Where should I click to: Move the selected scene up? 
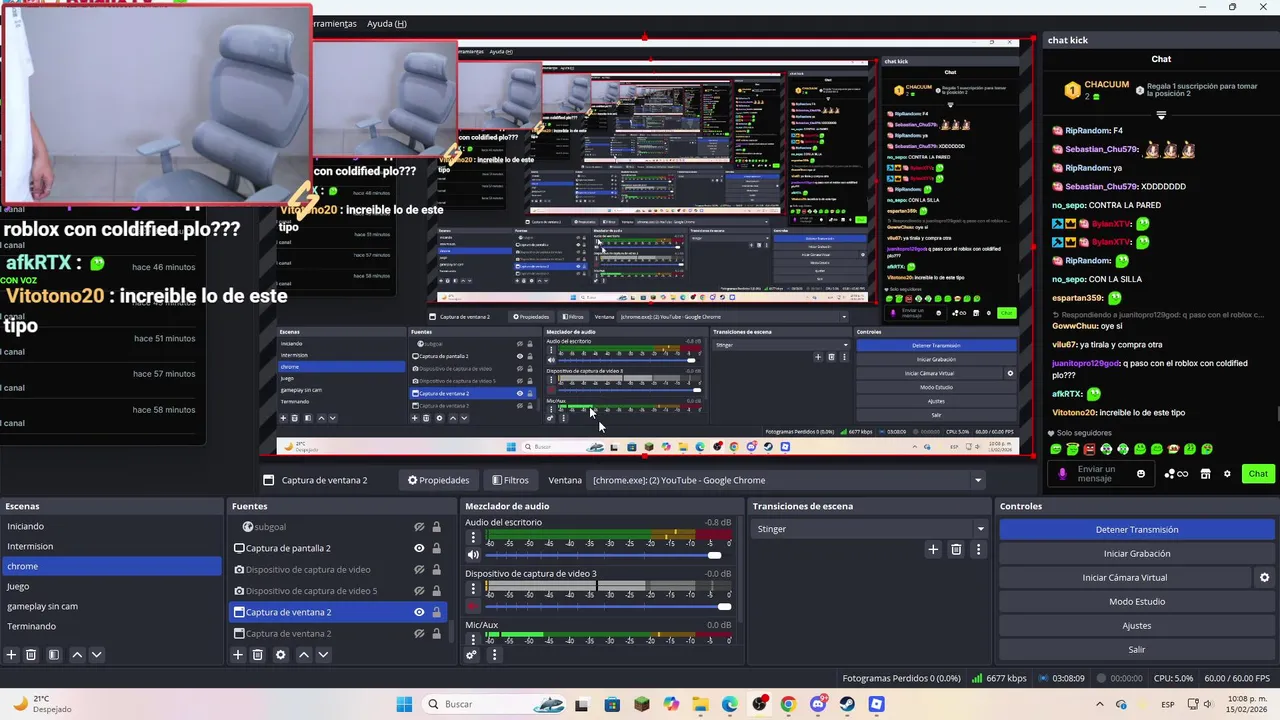pos(77,655)
